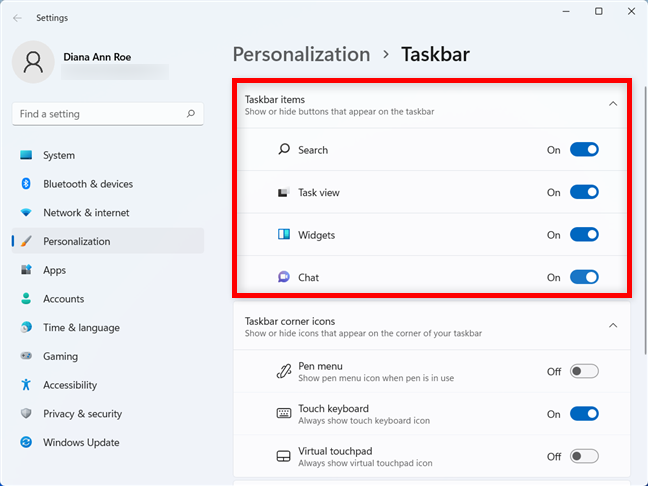The width and height of the screenshot is (648, 486).
Task: Click the back arrow in Settings title bar
Action: [x=17, y=17]
